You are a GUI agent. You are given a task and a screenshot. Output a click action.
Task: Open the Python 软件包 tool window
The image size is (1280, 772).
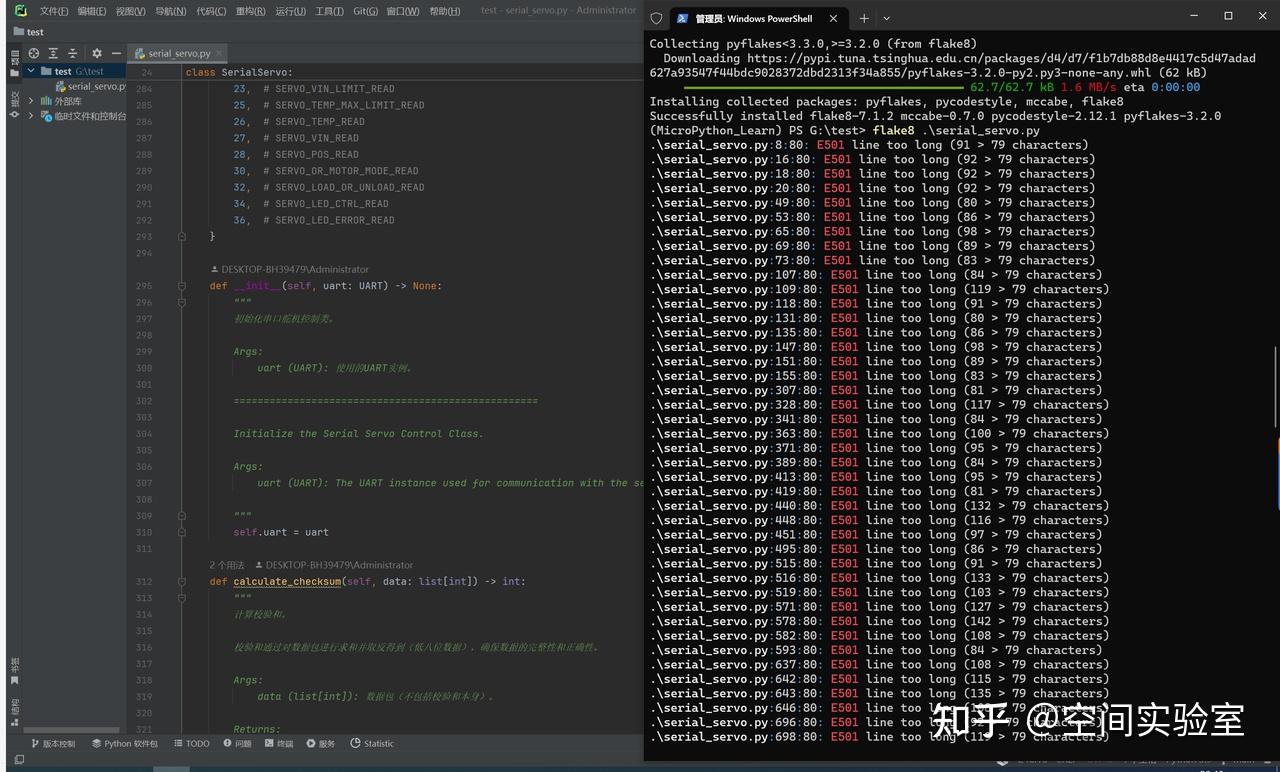(x=125, y=744)
